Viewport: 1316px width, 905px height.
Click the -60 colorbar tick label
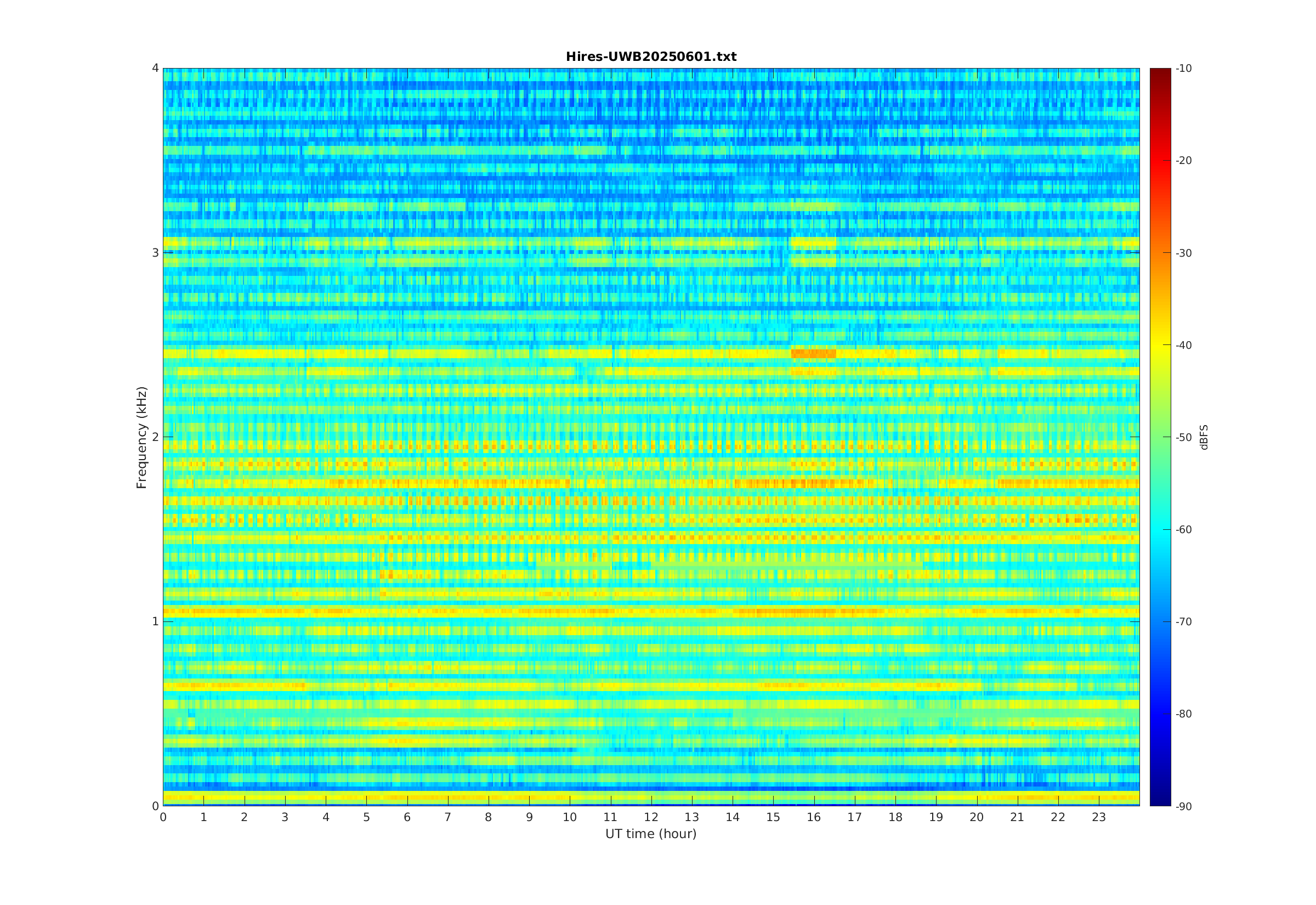(x=1183, y=530)
